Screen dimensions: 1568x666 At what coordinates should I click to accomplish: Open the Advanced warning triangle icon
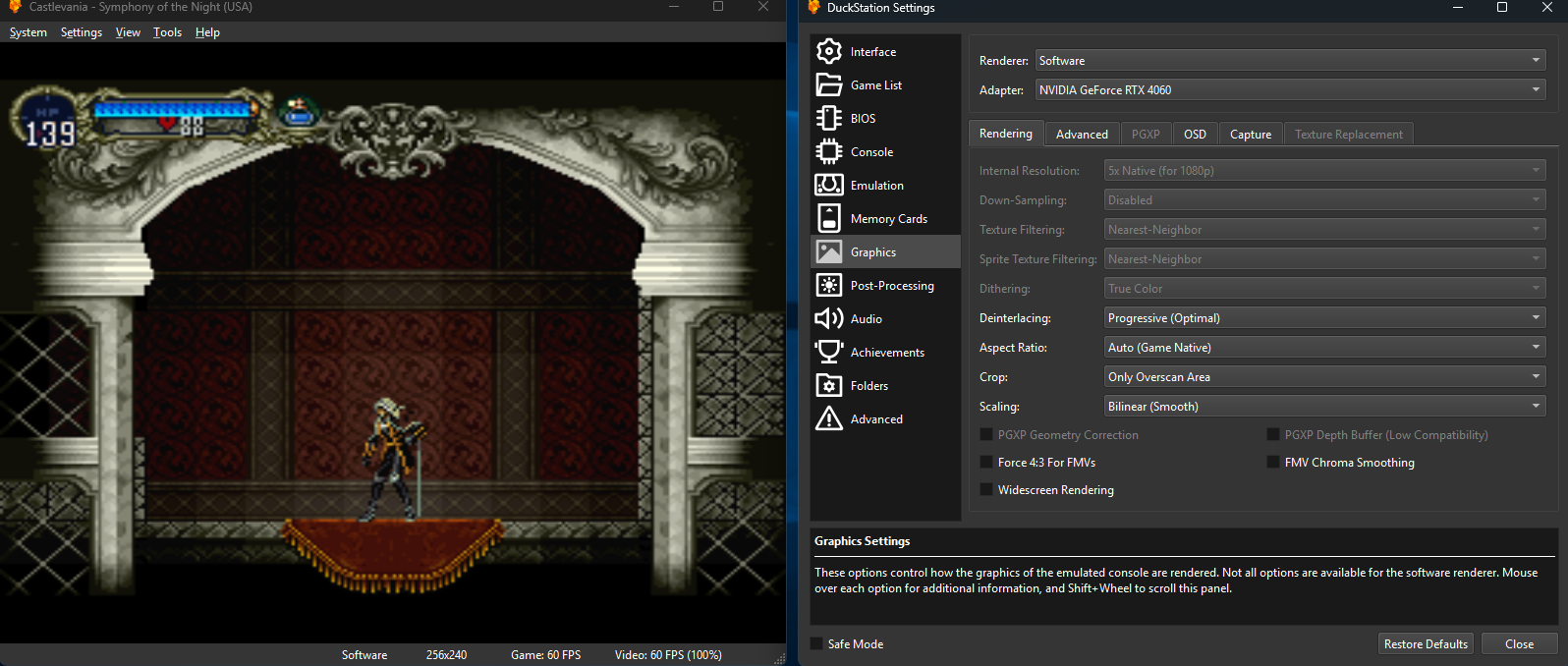[829, 418]
